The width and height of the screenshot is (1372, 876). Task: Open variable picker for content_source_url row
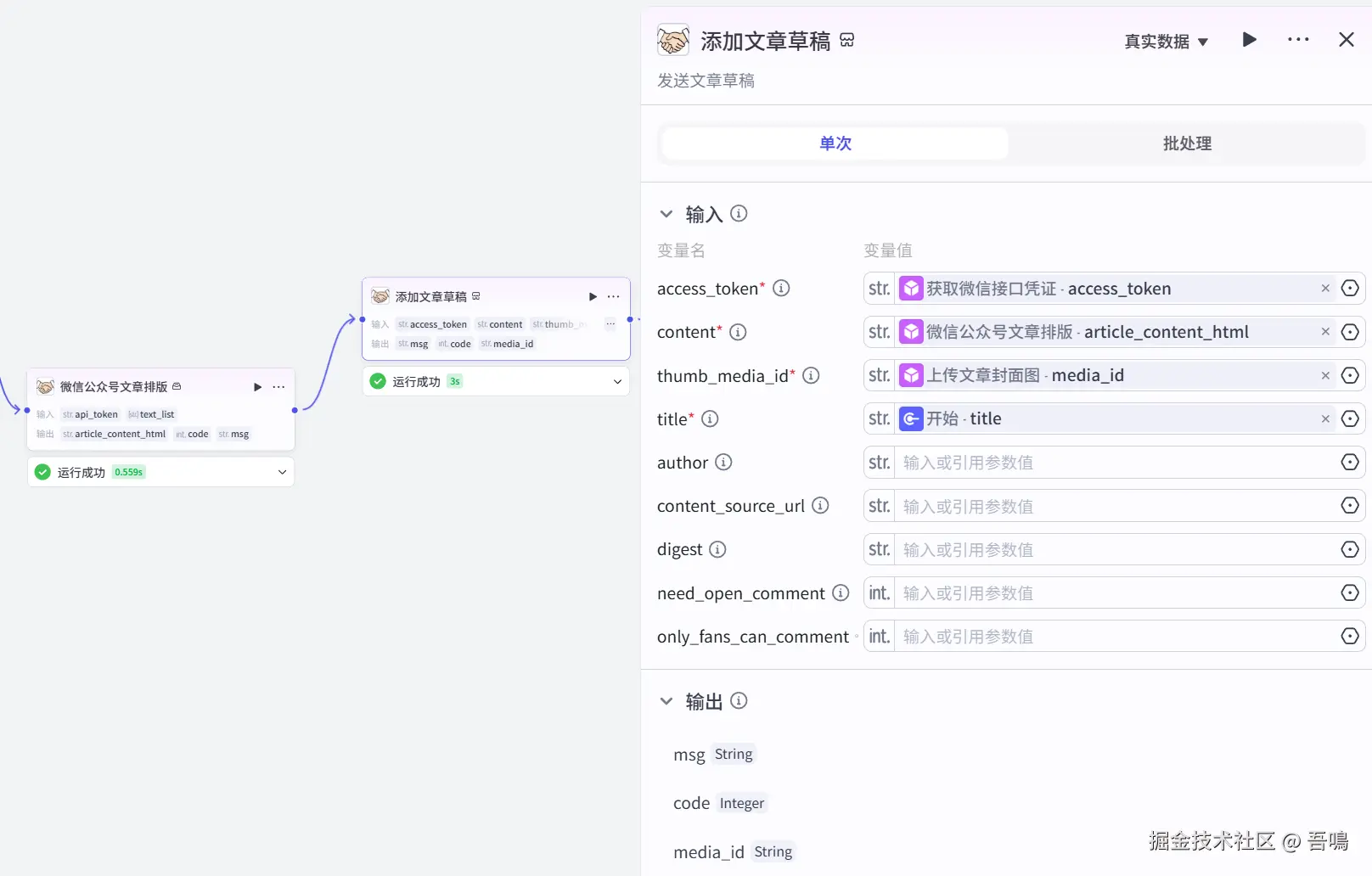[x=1350, y=506]
